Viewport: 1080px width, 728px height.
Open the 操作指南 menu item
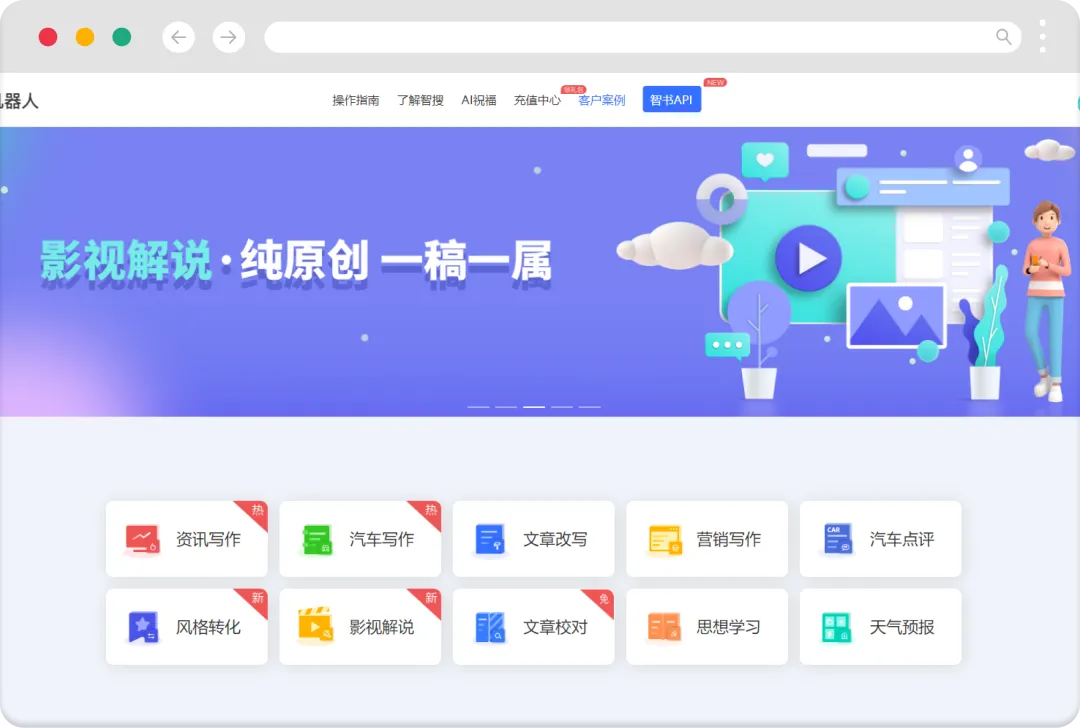(x=356, y=100)
